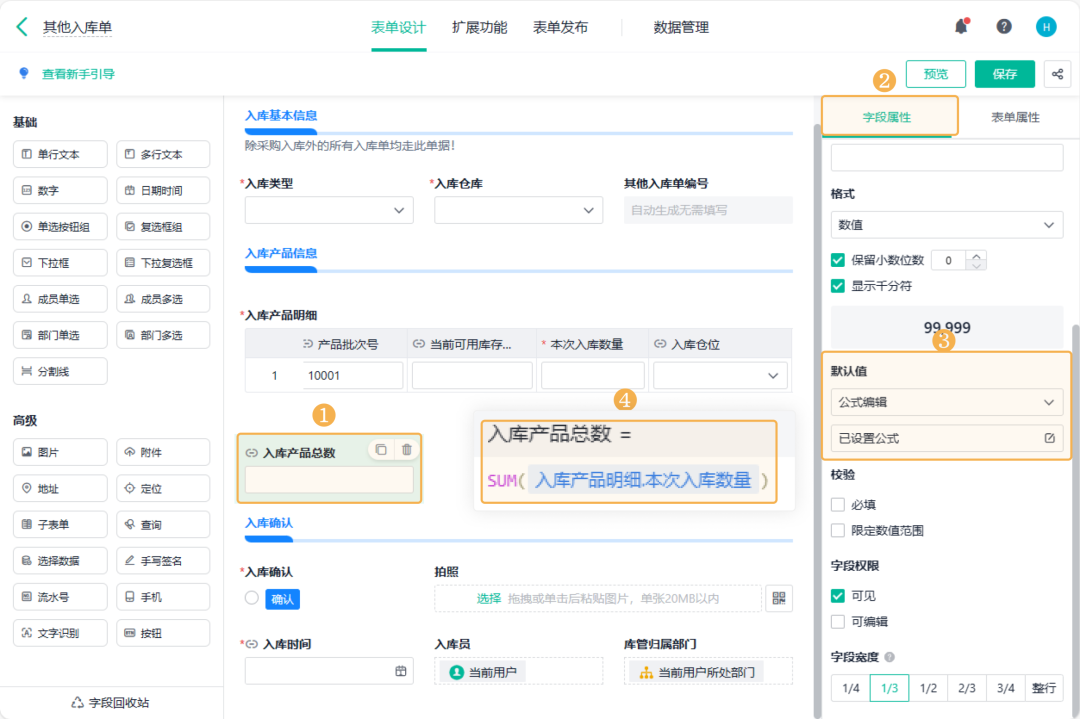Switch to 数据管理 tab
The image size is (1080, 719).
(x=681, y=28)
